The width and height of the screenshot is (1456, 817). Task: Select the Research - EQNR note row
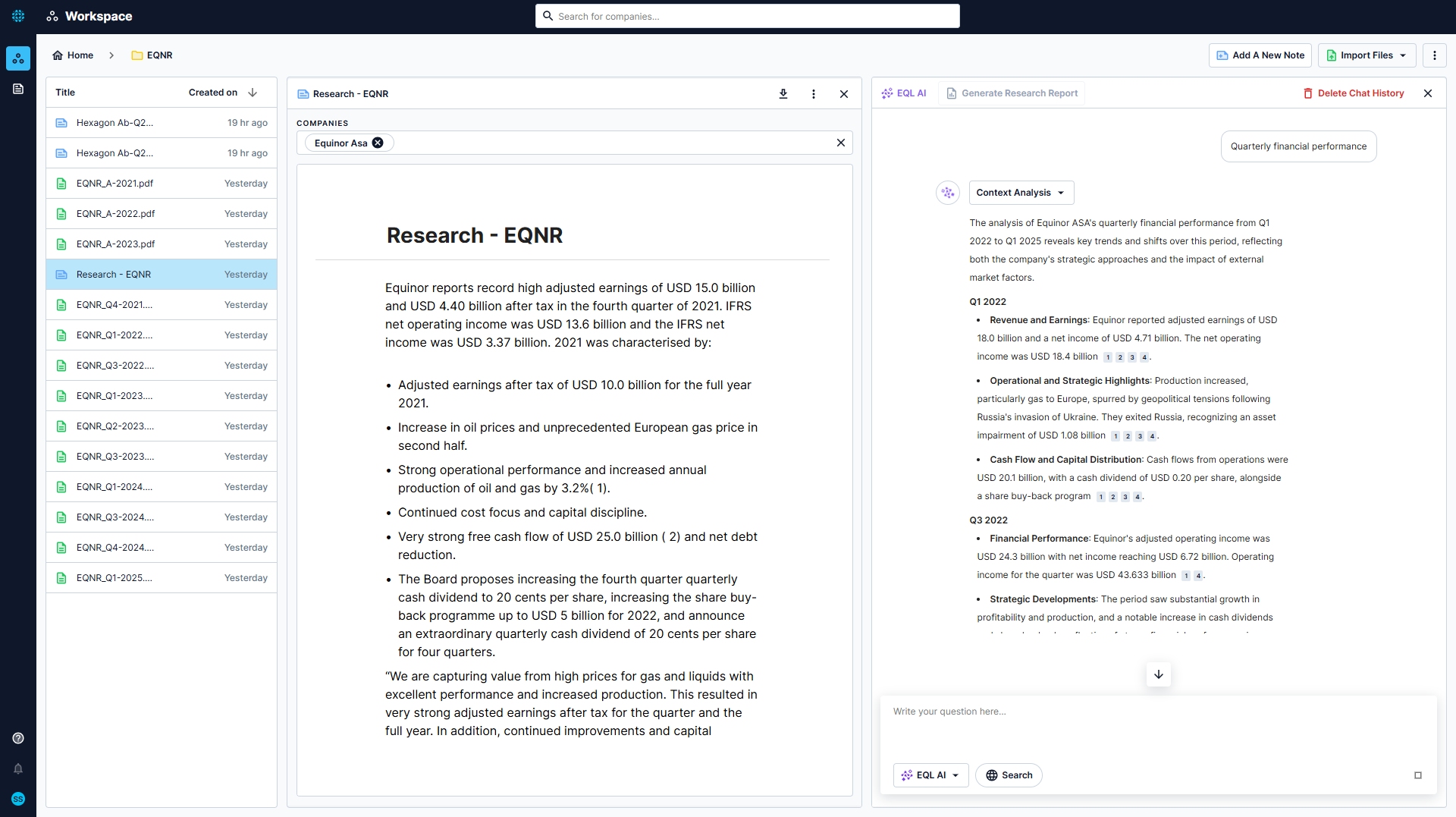(162, 275)
